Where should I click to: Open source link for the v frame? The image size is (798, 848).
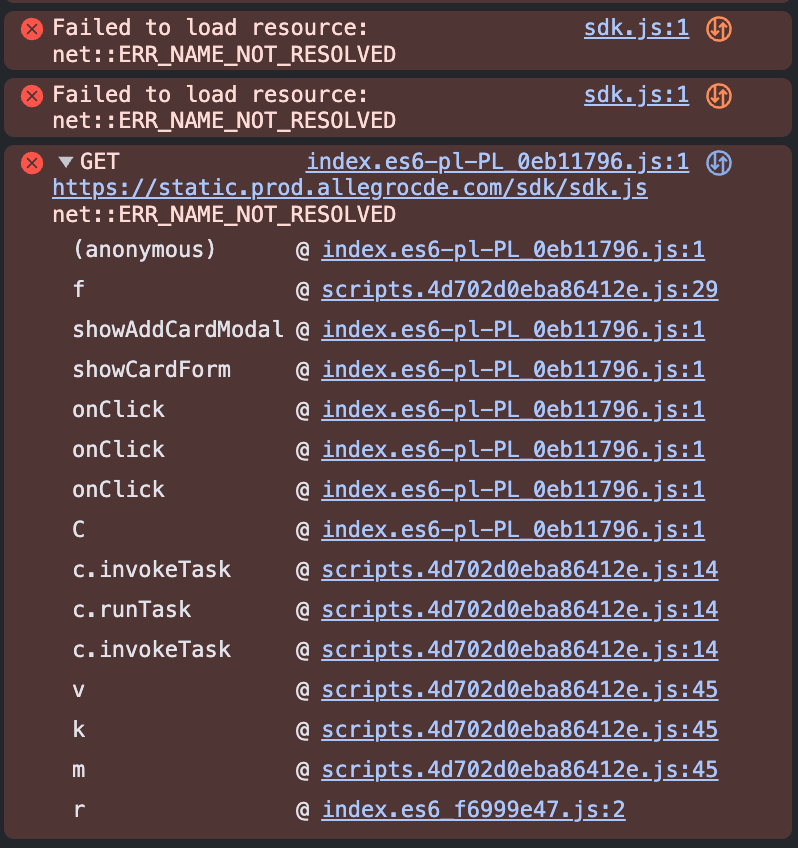[x=519, y=689]
